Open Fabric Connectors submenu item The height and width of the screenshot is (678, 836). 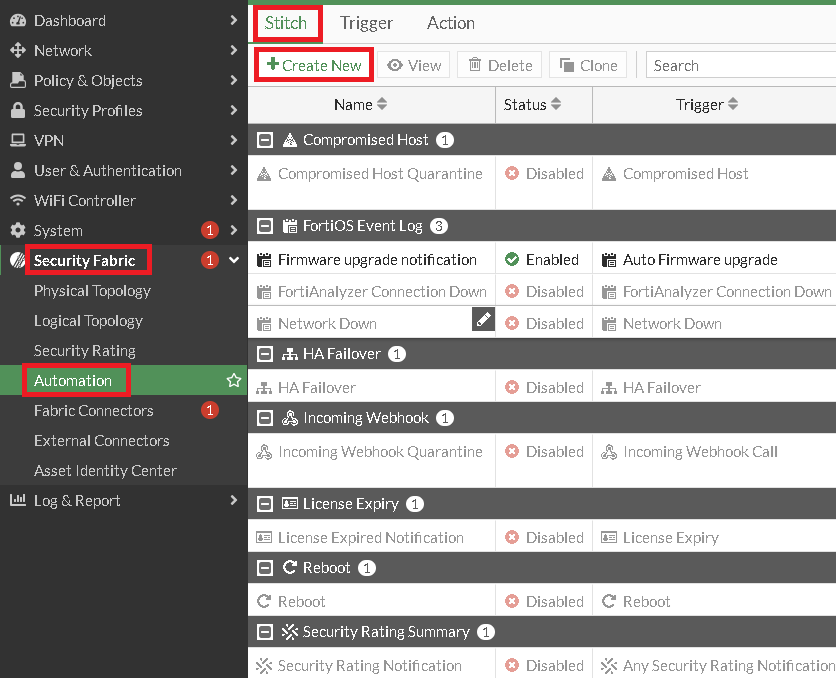point(93,410)
